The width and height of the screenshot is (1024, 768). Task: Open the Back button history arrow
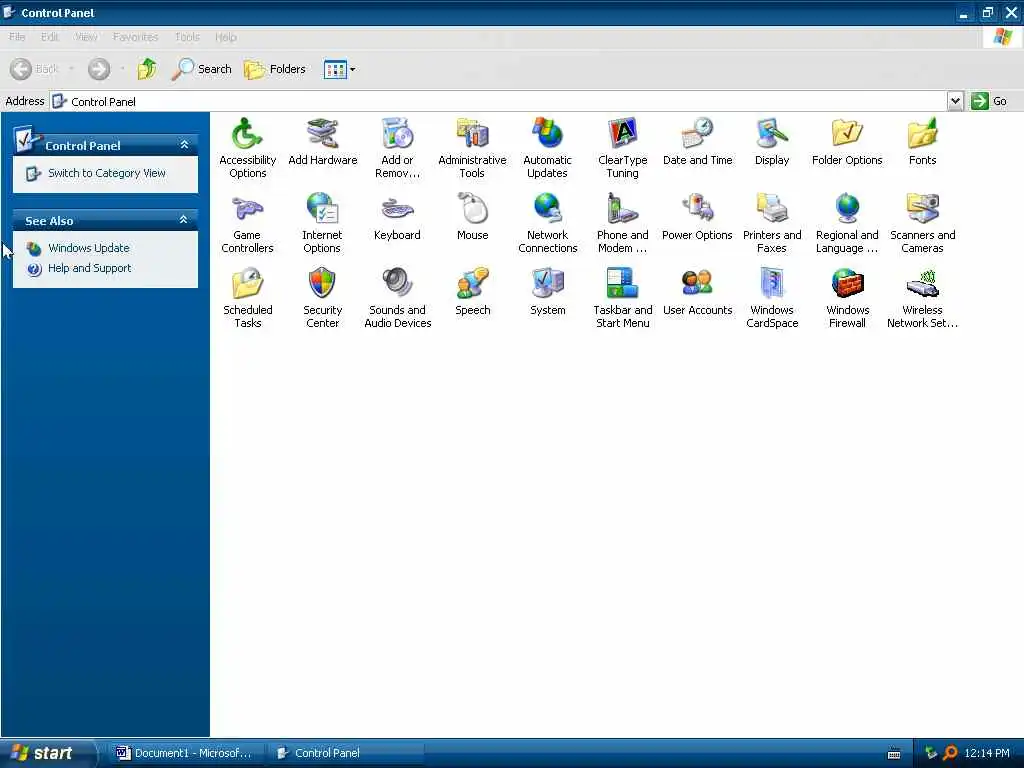click(x=71, y=69)
